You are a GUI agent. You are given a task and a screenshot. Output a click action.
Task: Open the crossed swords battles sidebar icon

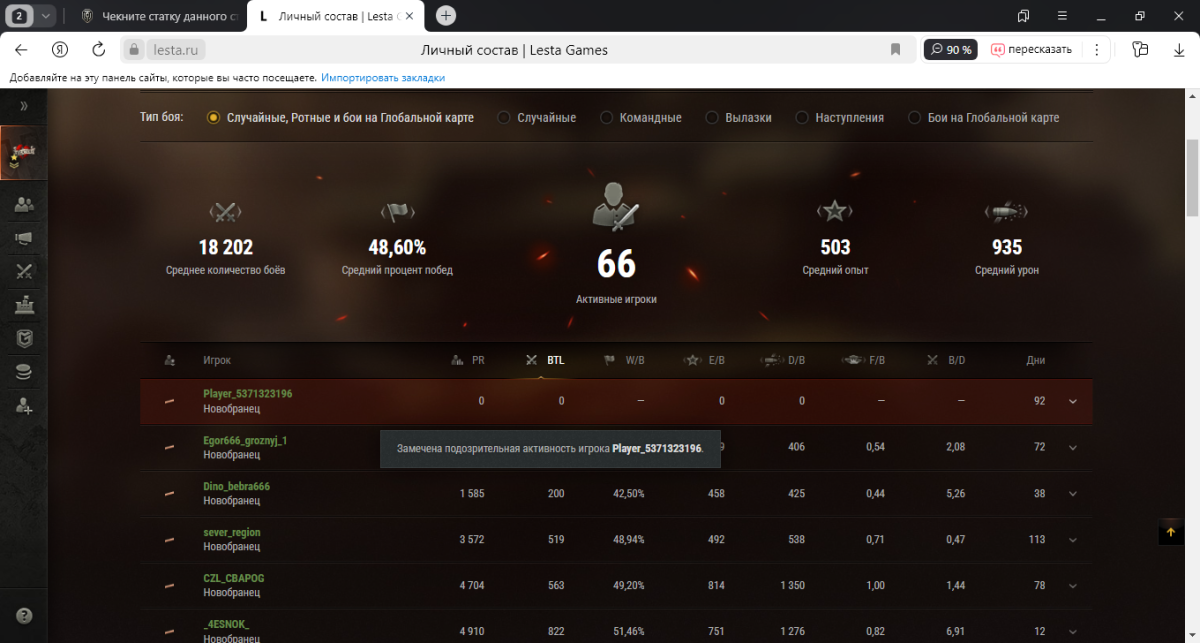pyautogui.click(x=24, y=271)
